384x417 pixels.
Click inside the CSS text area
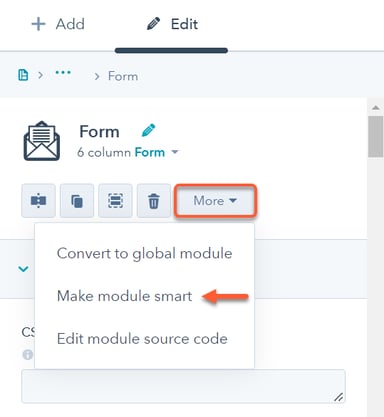(183, 386)
